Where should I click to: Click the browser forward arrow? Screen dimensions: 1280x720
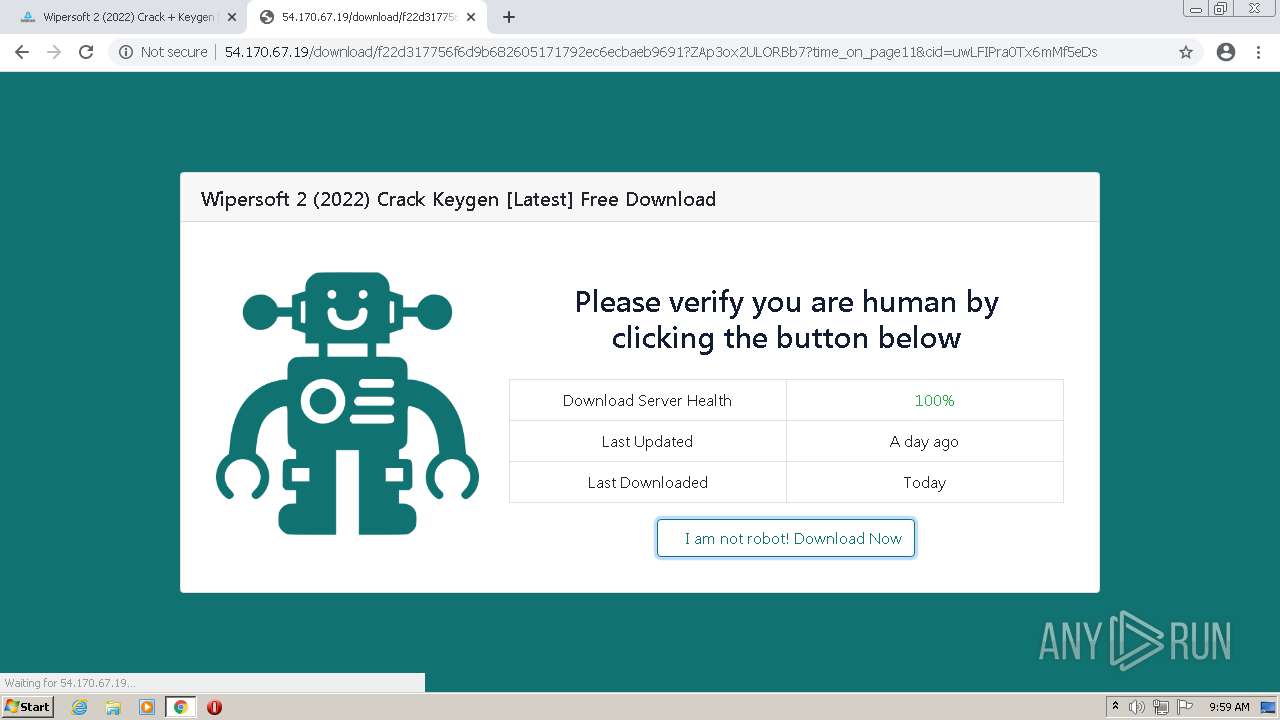pos(54,52)
